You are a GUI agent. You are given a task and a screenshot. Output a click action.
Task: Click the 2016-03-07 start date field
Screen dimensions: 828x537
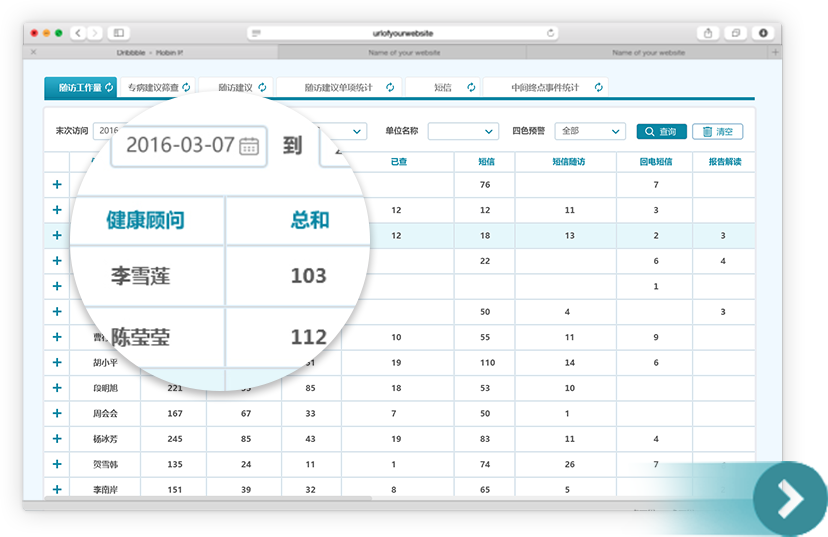click(x=180, y=146)
